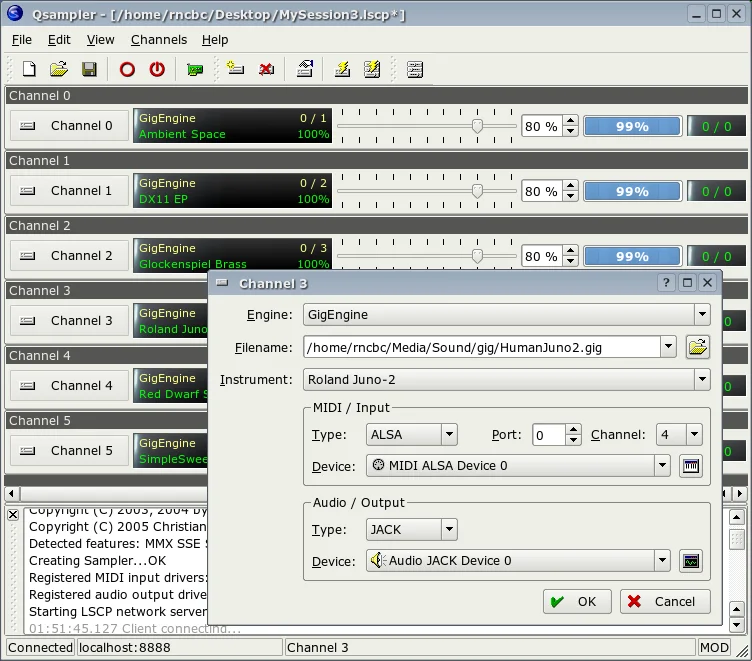This screenshot has height=661, width=752.
Task: Open the View menu
Action: (100, 40)
